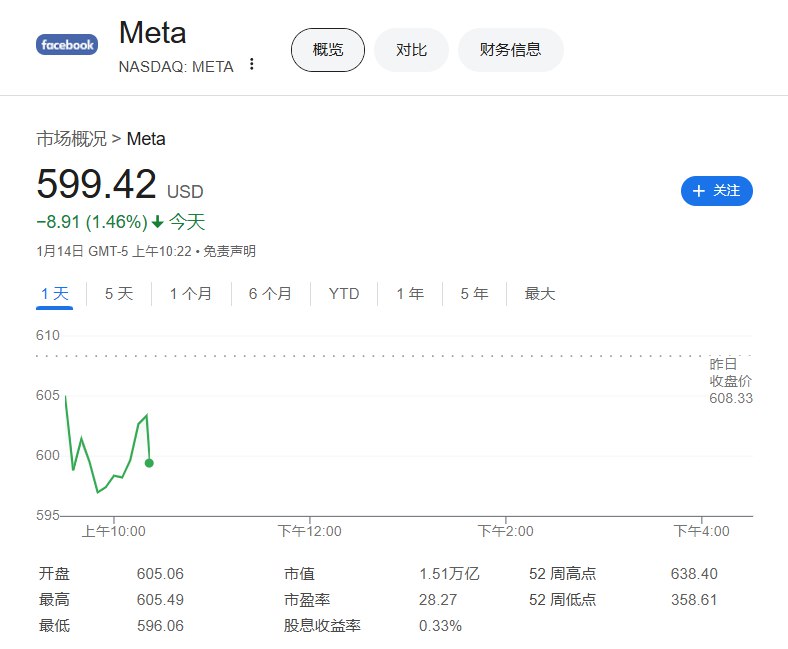Viewport: 788px width, 649px height.
Task: Click the 52 周低点 value 358.61
Action: tap(694, 600)
